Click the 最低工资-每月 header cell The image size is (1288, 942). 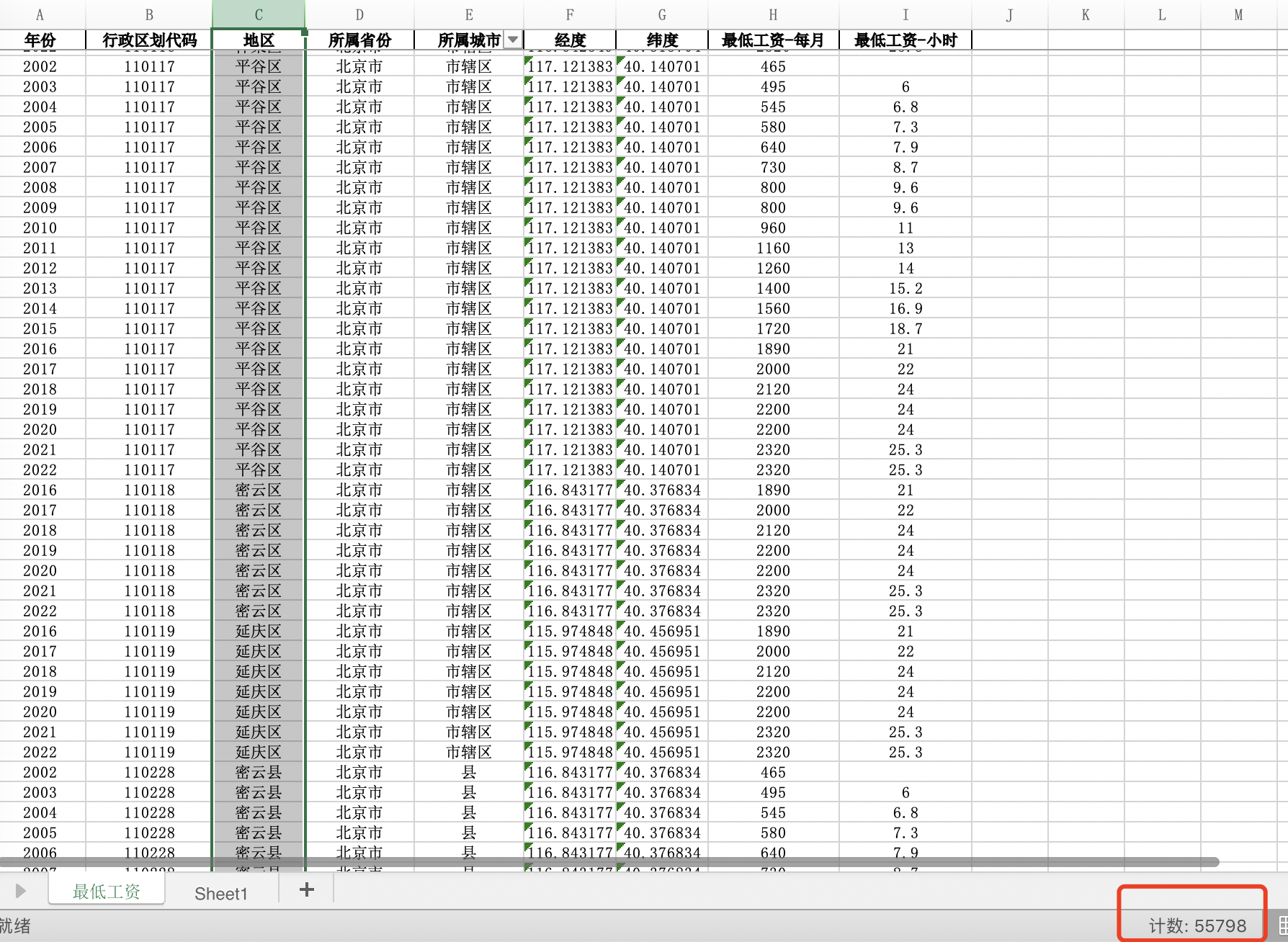pos(773,40)
